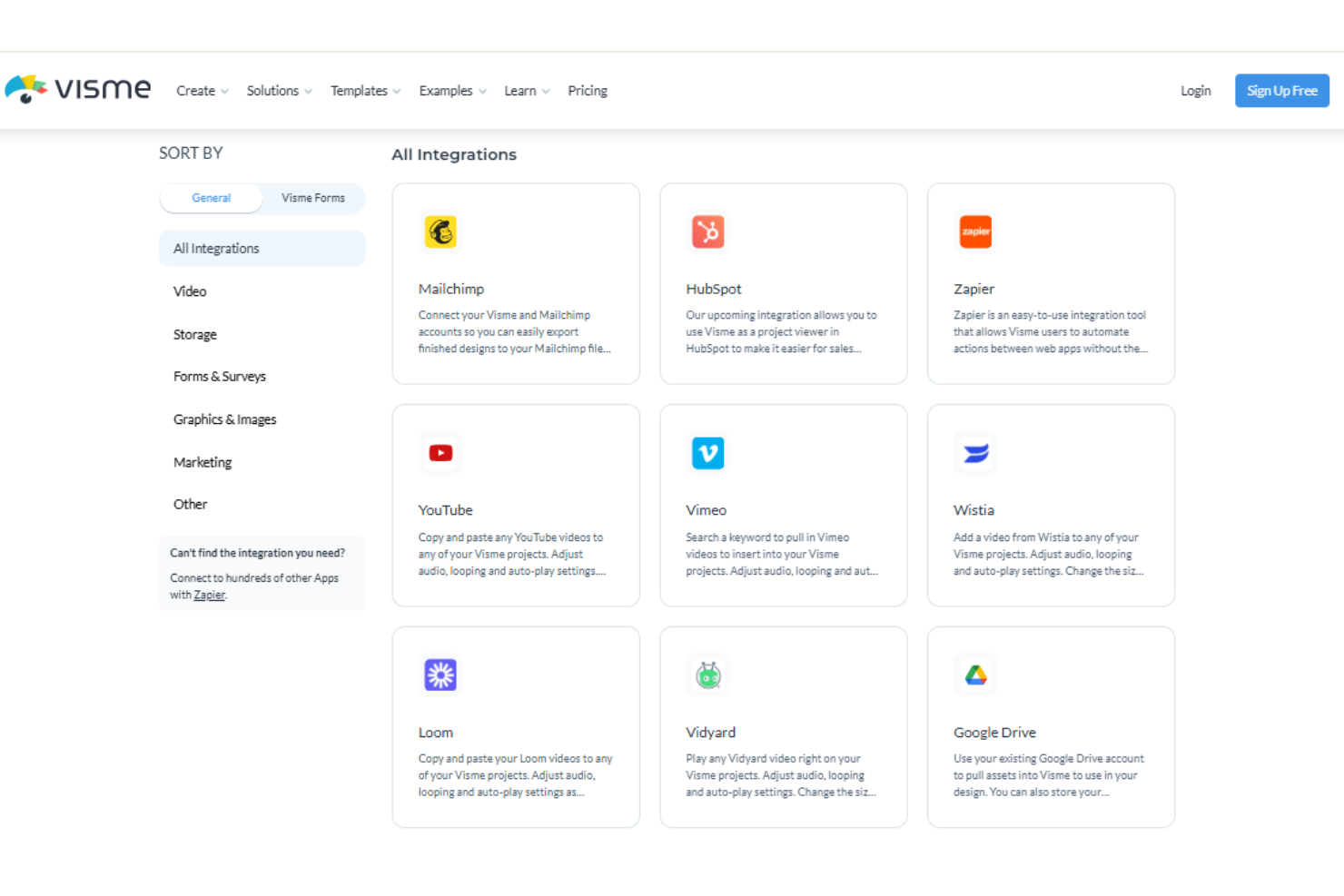Switch to General sort toggle
This screenshot has height=896, width=1344.
[x=212, y=198]
